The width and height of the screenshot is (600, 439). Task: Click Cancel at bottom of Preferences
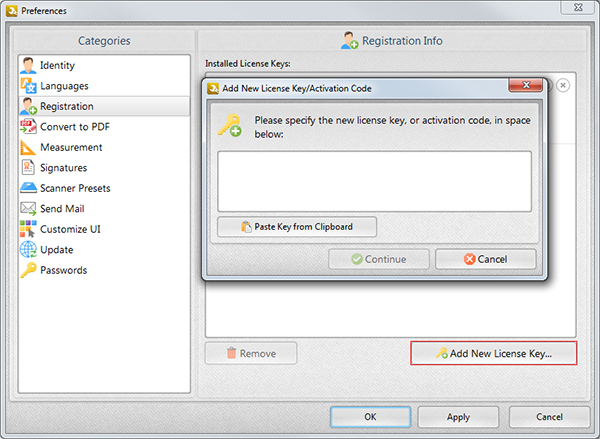549,416
